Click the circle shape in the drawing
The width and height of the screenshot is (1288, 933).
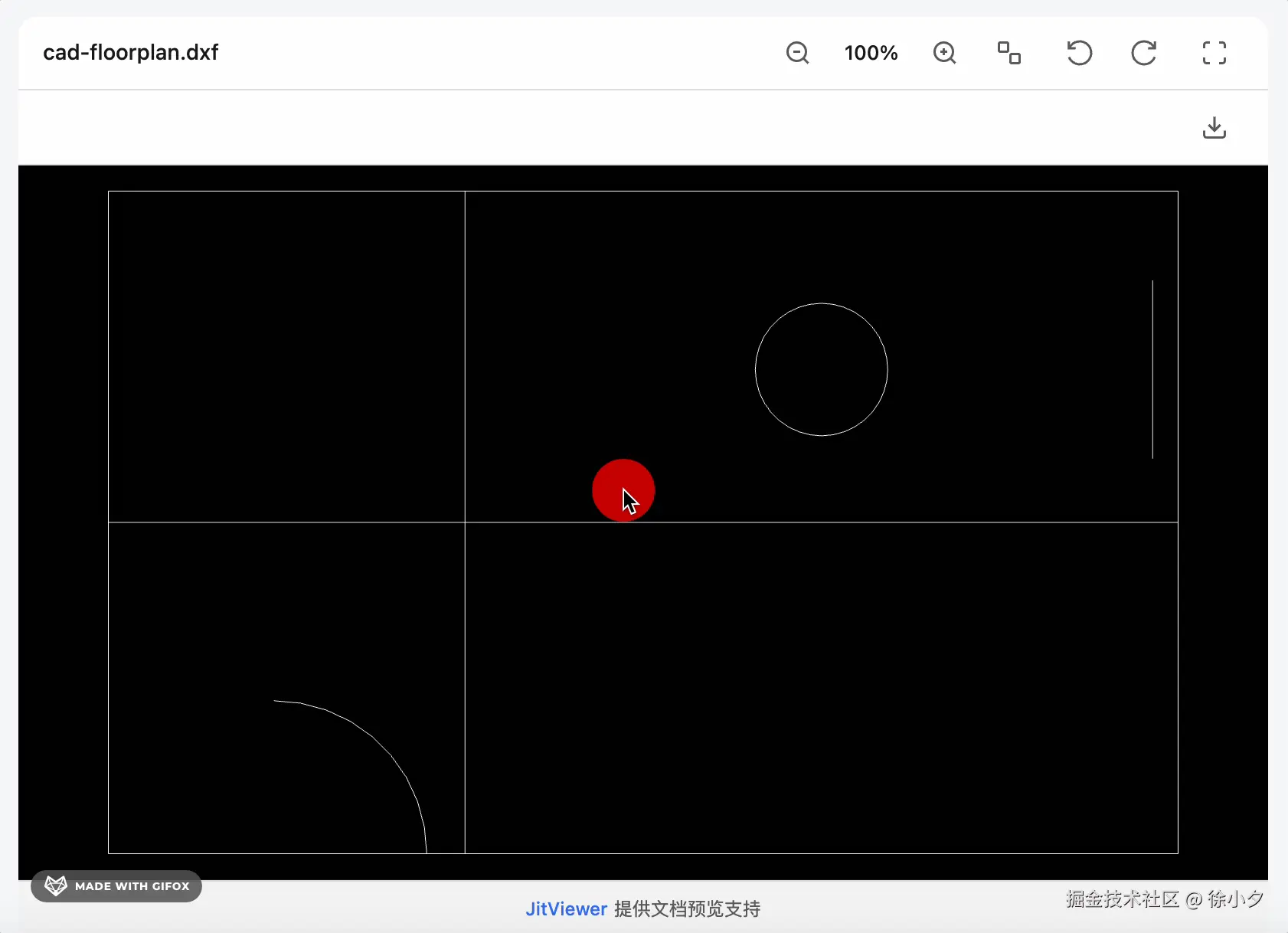[x=821, y=369]
